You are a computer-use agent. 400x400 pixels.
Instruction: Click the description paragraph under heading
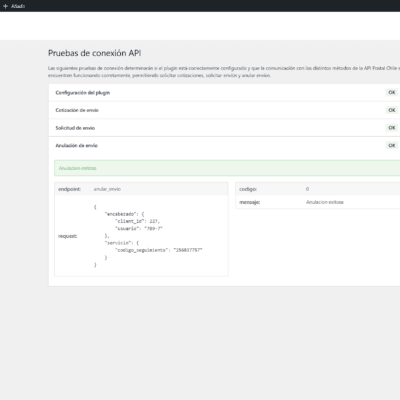224,72
